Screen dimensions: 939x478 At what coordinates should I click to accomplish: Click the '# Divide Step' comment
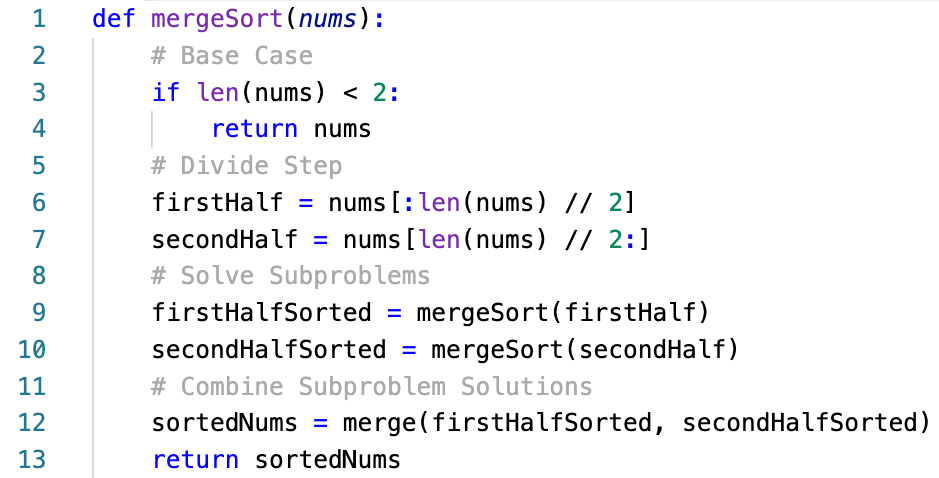(247, 165)
